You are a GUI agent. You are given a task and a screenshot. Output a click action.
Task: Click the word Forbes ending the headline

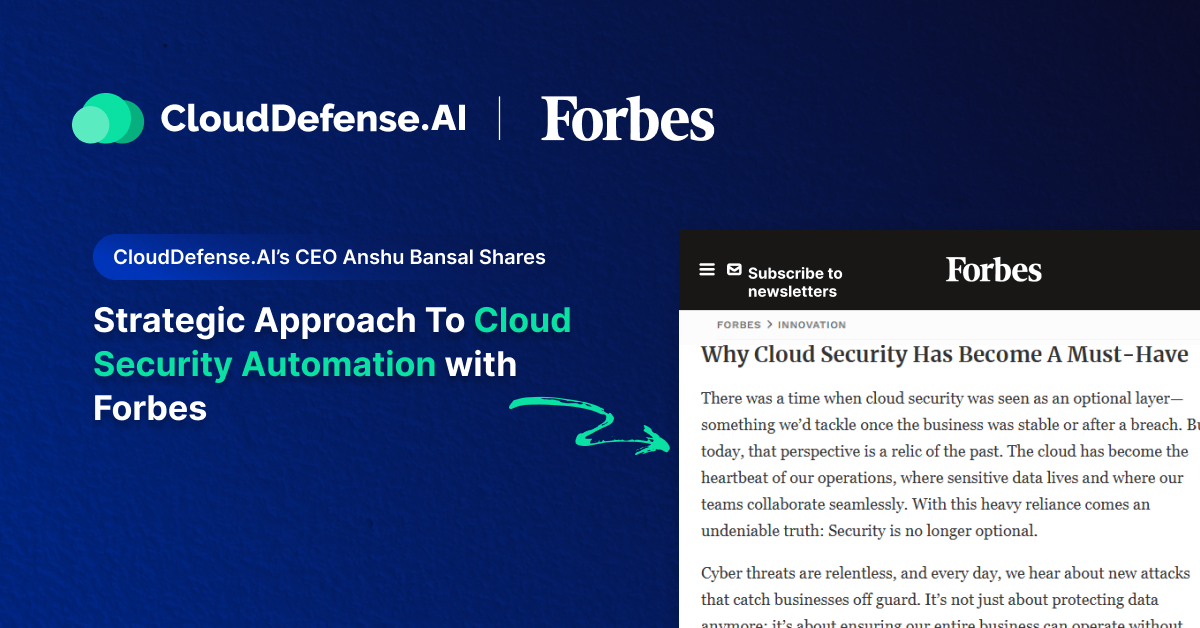click(150, 408)
